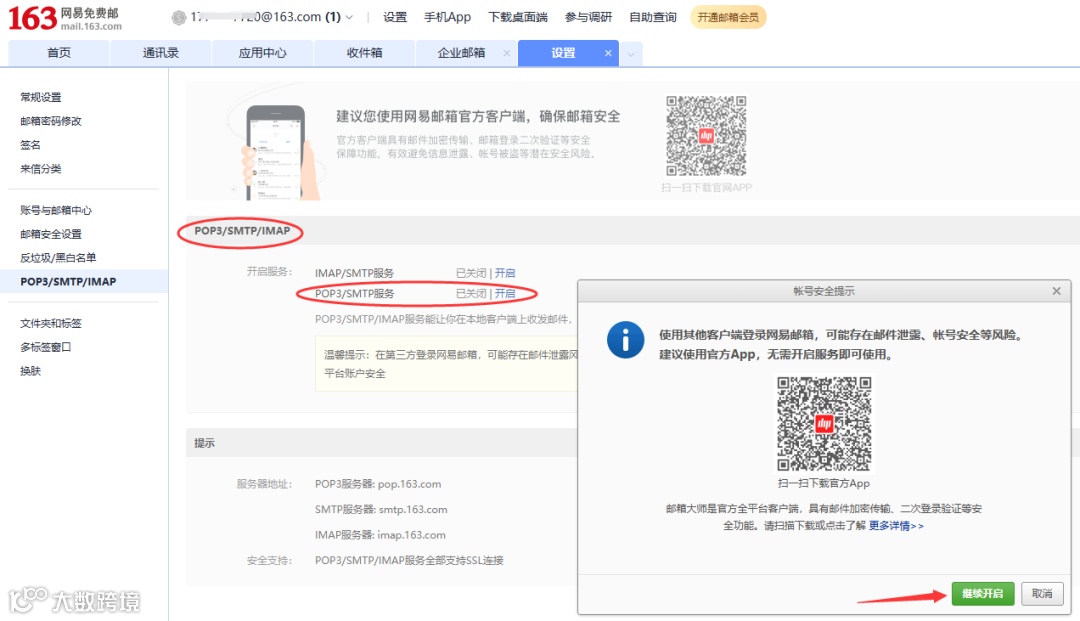Click the dialog QR code image
1080x621 pixels.
pyautogui.click(x=824, y=423)
